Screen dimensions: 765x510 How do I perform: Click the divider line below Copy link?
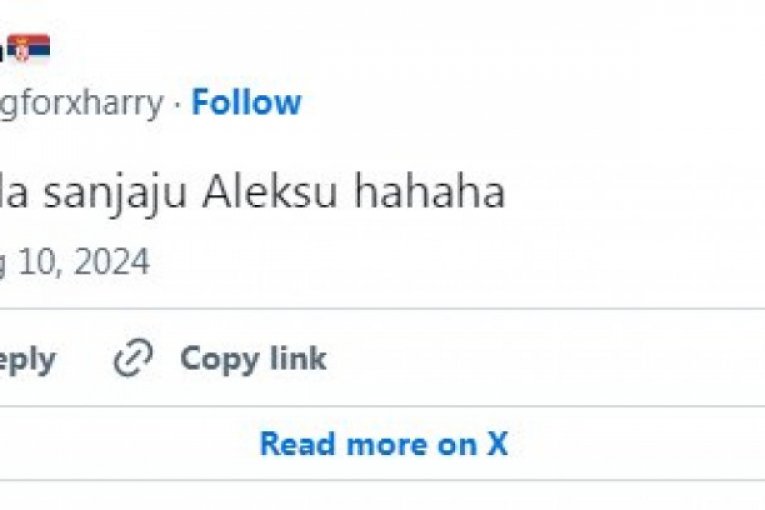[382, 406]
